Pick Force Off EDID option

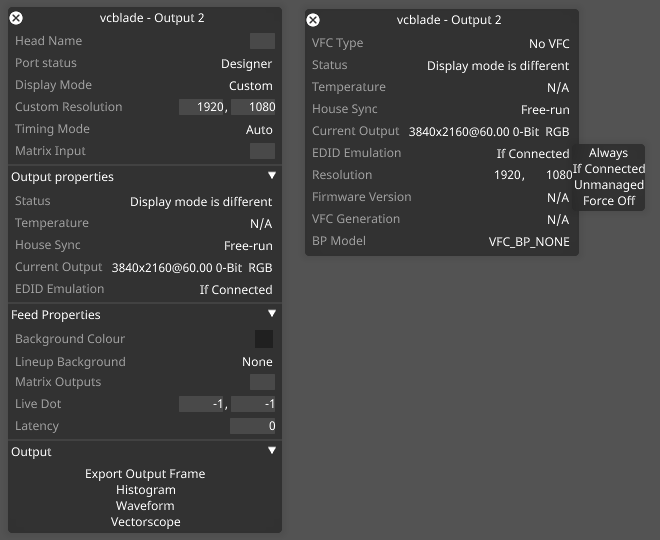point(608,201)
